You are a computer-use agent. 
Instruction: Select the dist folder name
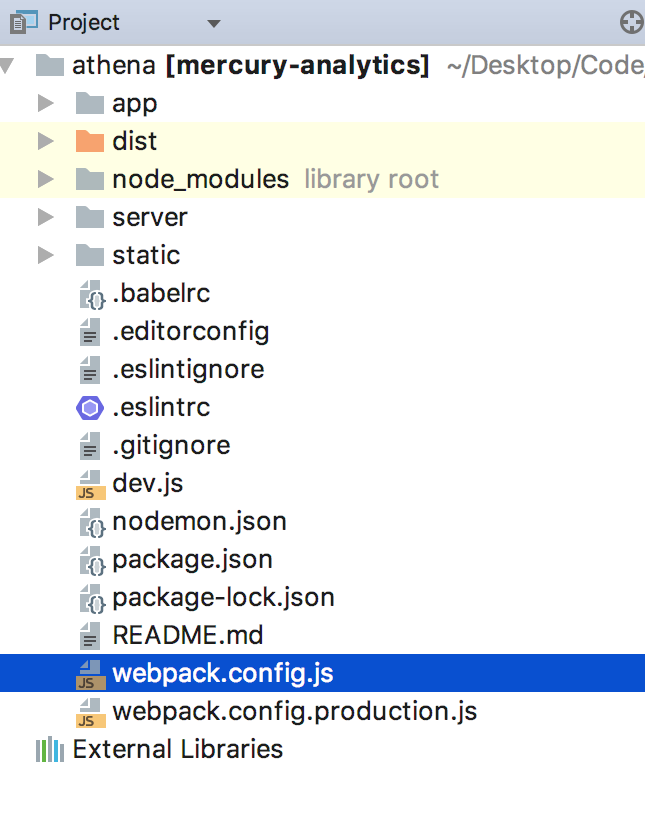[135, 141]
